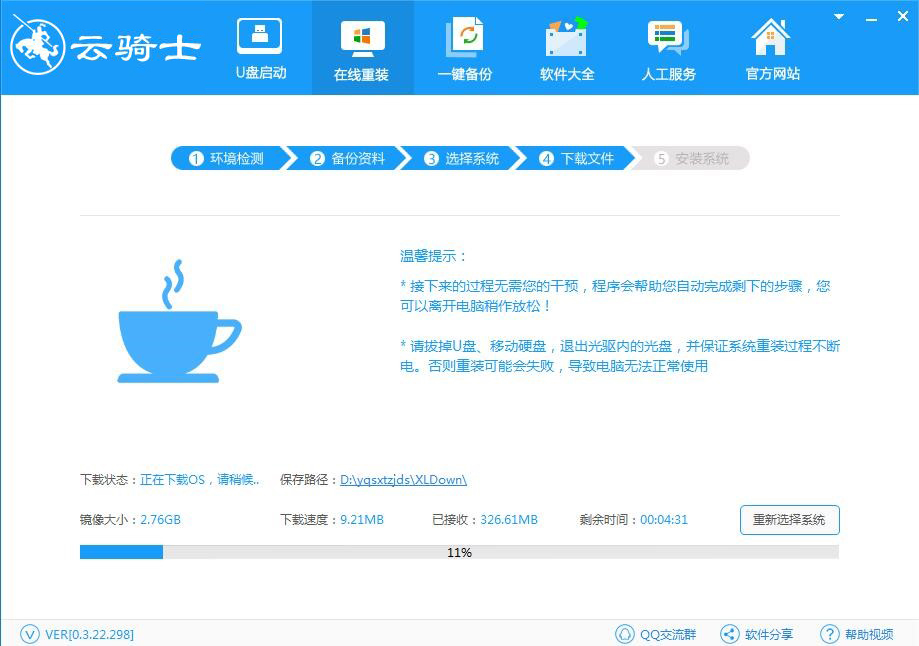Expand the top-right dropdown arrow

tap(837, 17)
